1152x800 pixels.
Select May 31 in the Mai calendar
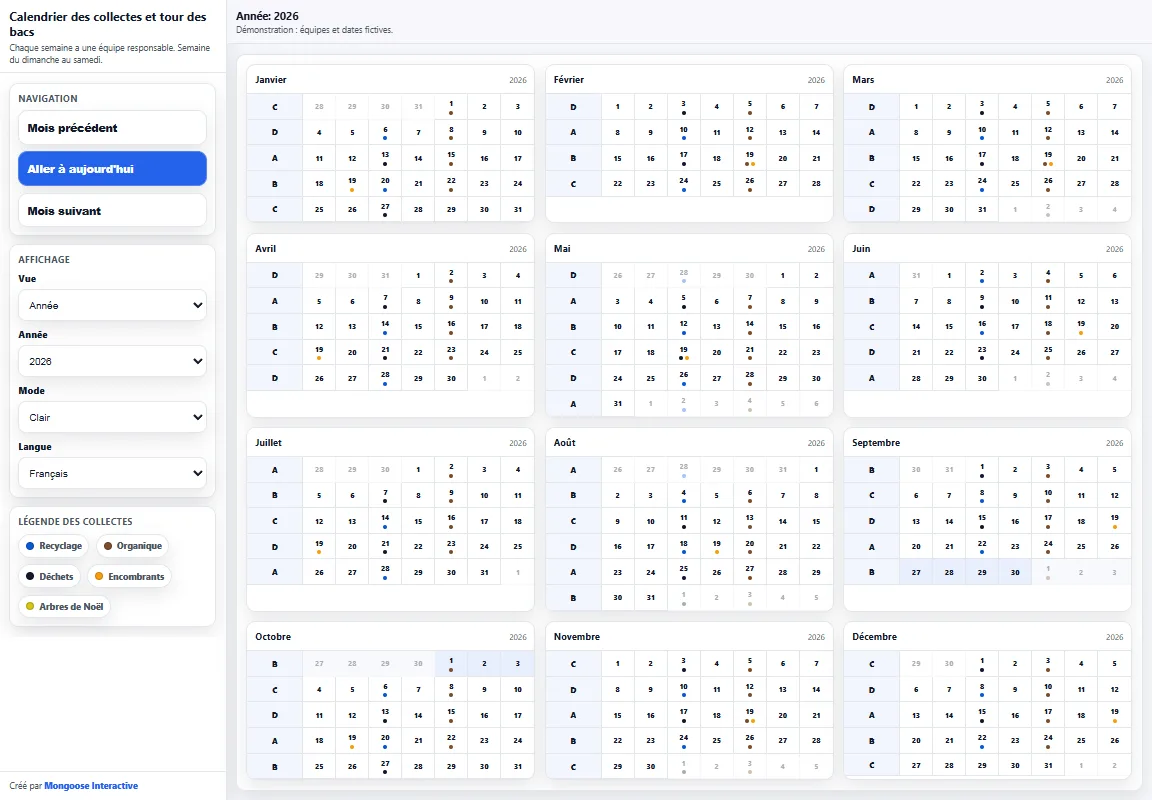[618, 403]
